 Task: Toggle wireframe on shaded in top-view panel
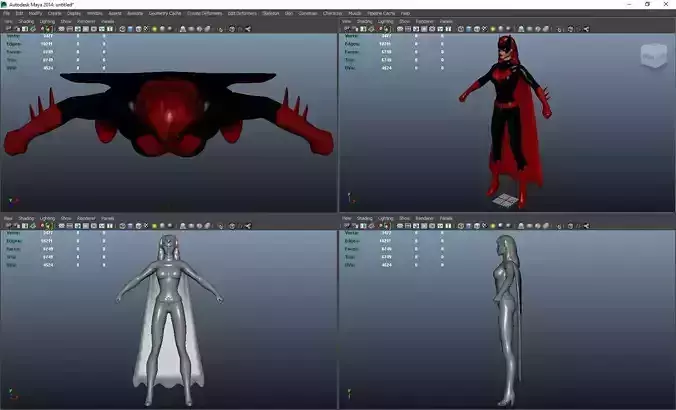tap(138, 29)
